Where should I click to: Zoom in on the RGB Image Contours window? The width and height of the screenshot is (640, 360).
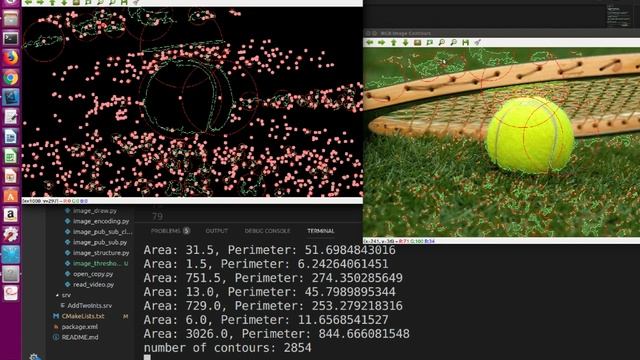(441, 42)
